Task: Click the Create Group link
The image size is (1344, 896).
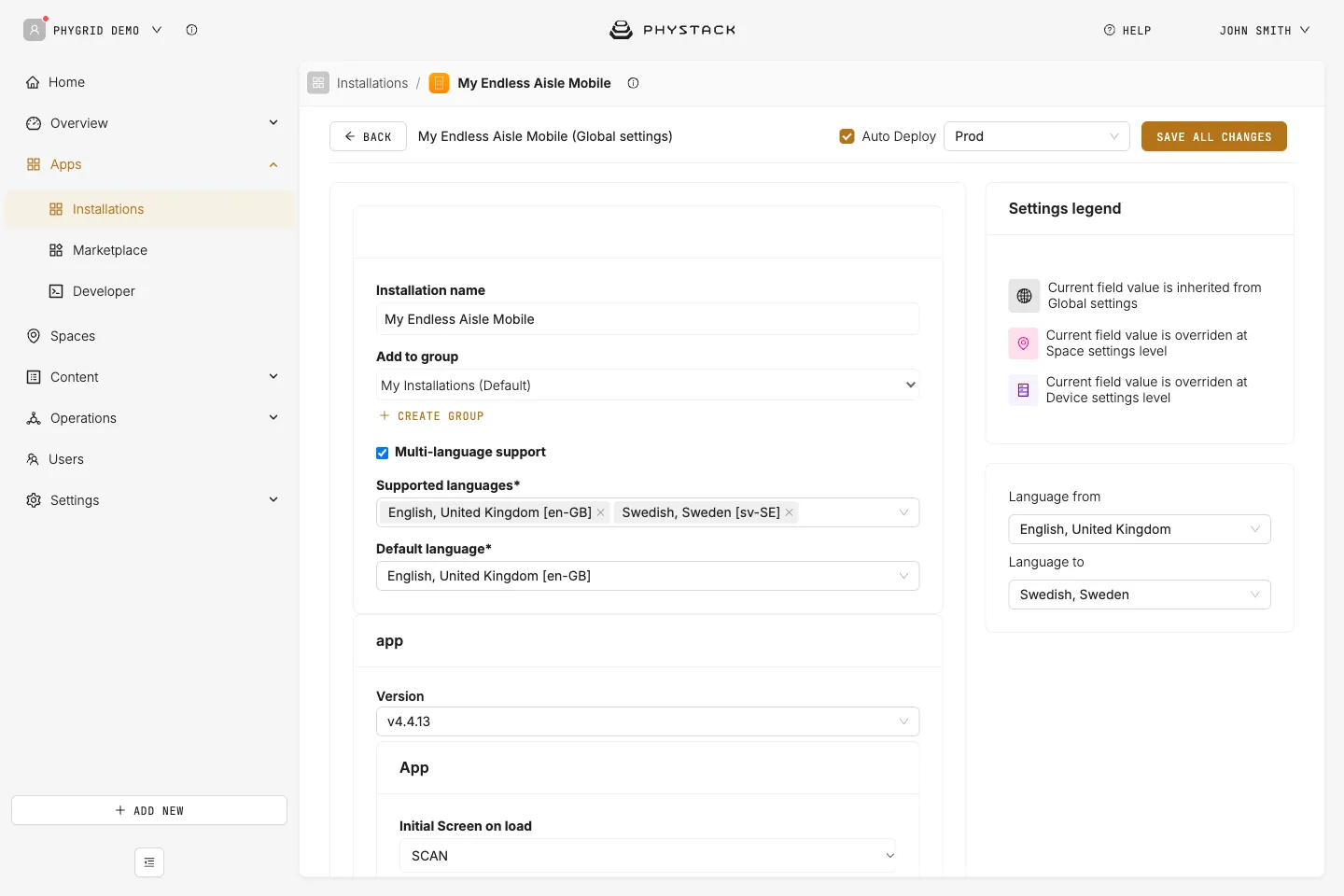Action: click(431, 416)
